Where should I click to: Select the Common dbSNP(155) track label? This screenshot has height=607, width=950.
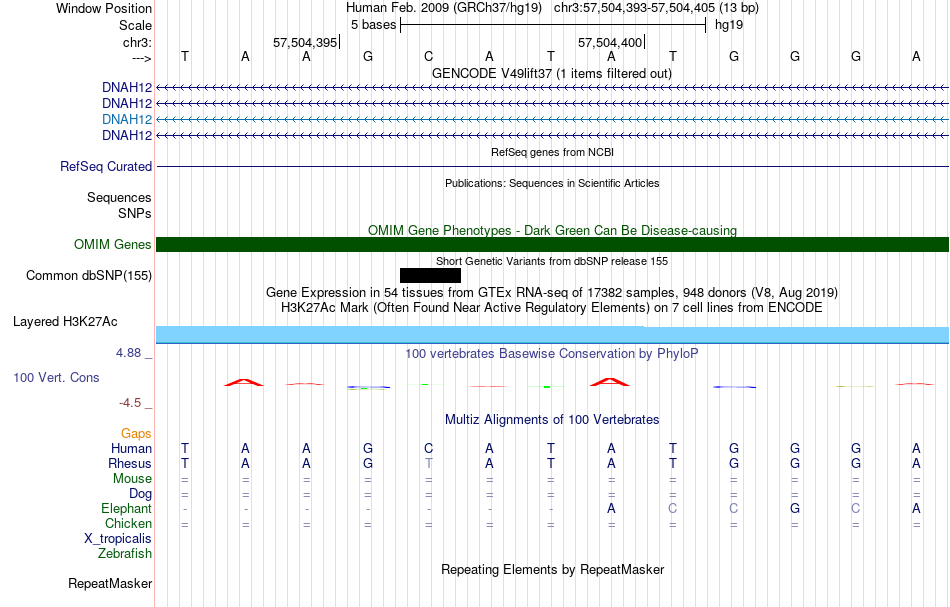(x=89, y=276)
